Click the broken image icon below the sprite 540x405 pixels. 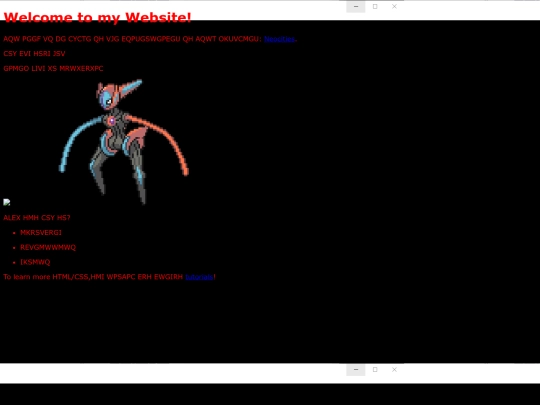pos(7,202)
